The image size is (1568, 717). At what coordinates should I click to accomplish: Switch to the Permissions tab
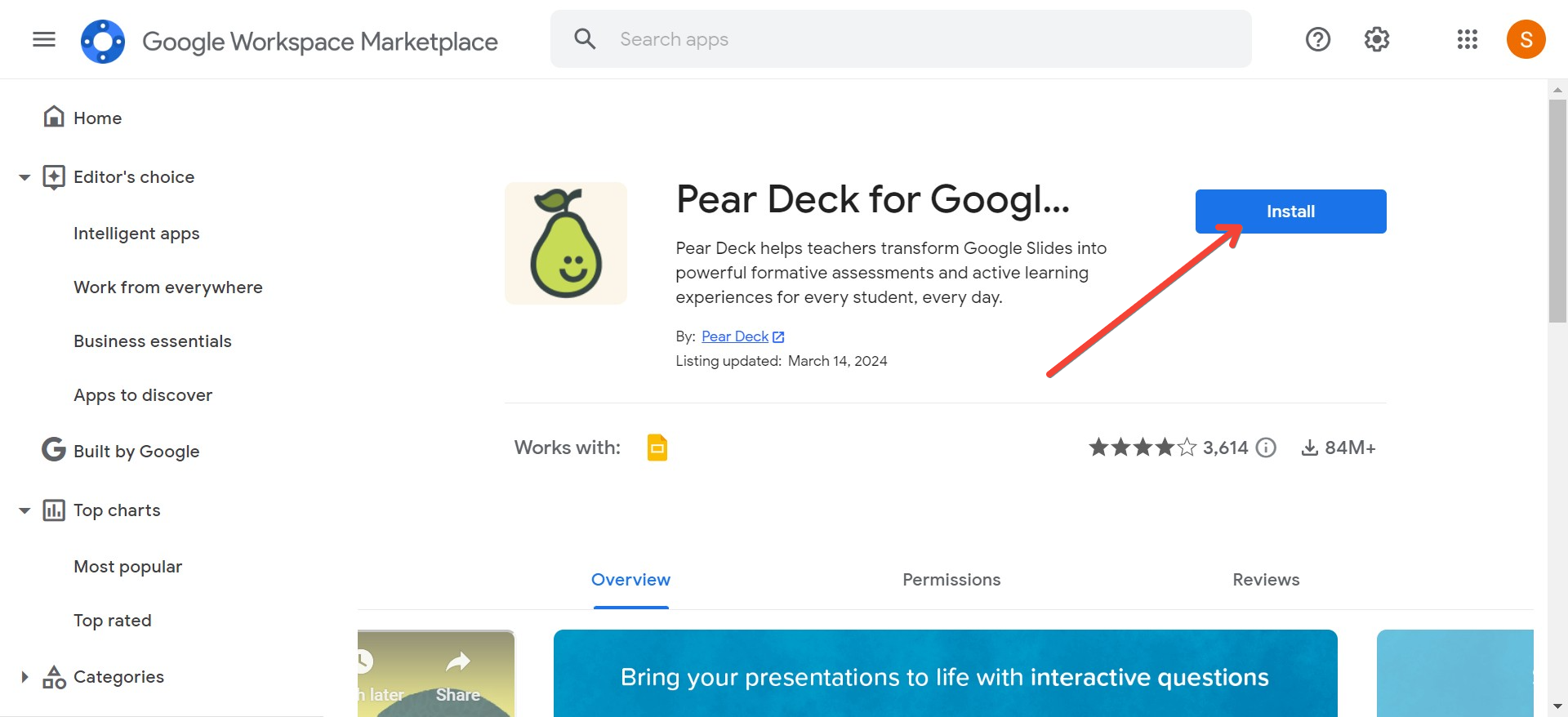[951, 580]
